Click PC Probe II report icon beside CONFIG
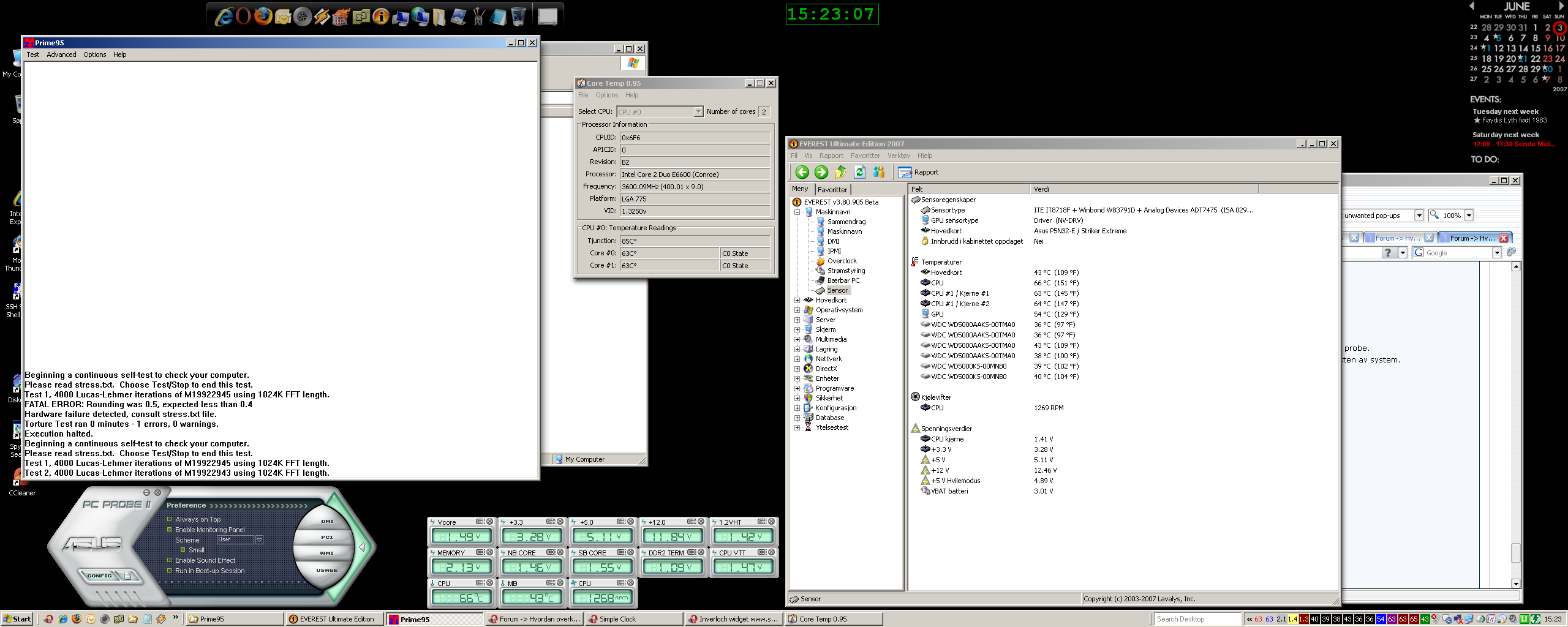This screenshot has height=627, width=1568. pyautogui.click(x=127, y=576)
